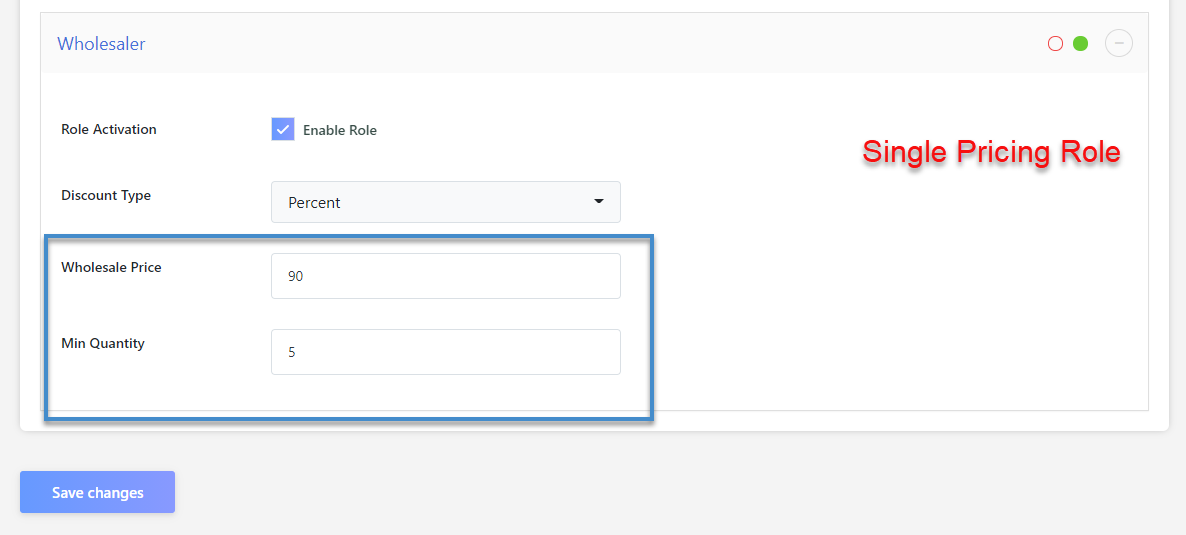The width and height of the screenshot is (1186, 535).
Task: Click the green circle status icon
Action: (1080, 44)
